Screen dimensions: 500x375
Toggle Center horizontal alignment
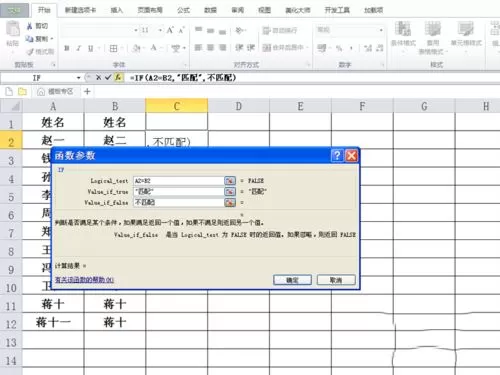coord(210,48)
